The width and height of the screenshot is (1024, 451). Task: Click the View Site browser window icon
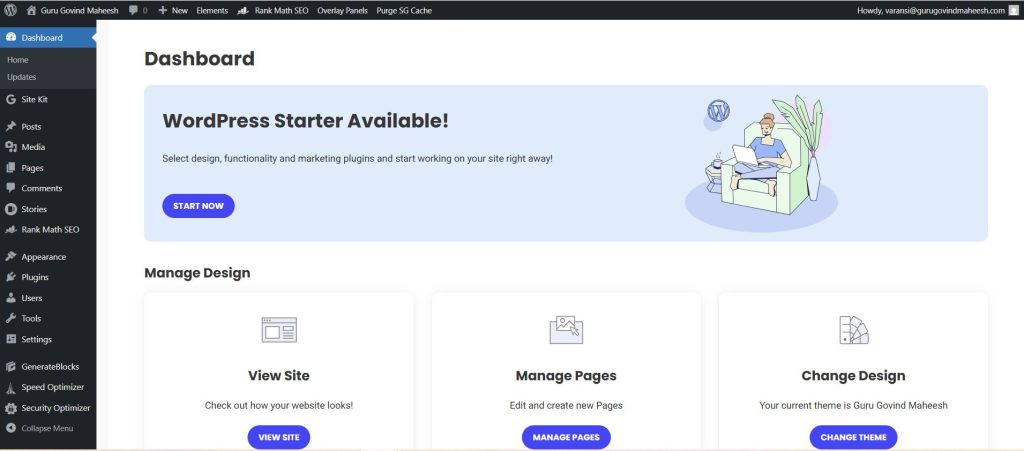pyautogui.click(x=279, y=330)
